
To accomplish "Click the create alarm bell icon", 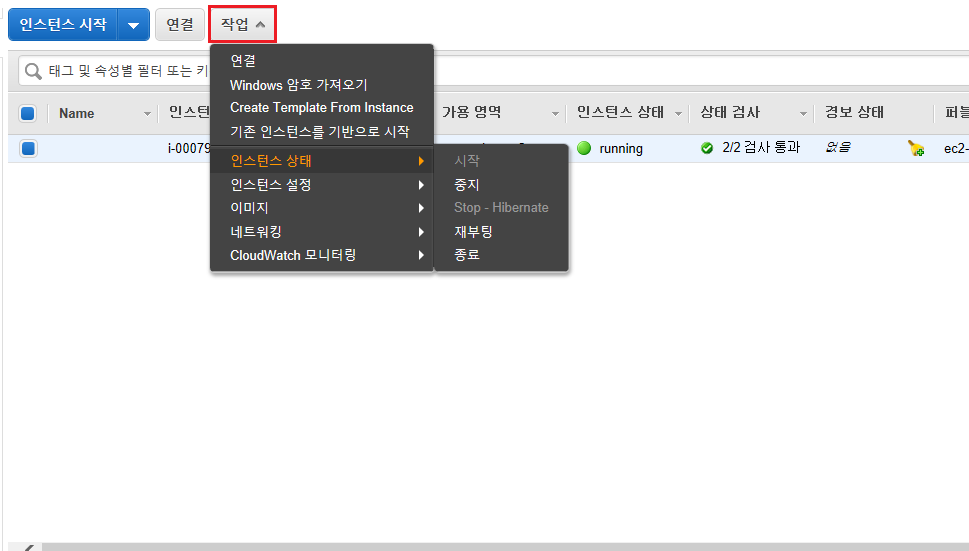I will click(916, 148).
